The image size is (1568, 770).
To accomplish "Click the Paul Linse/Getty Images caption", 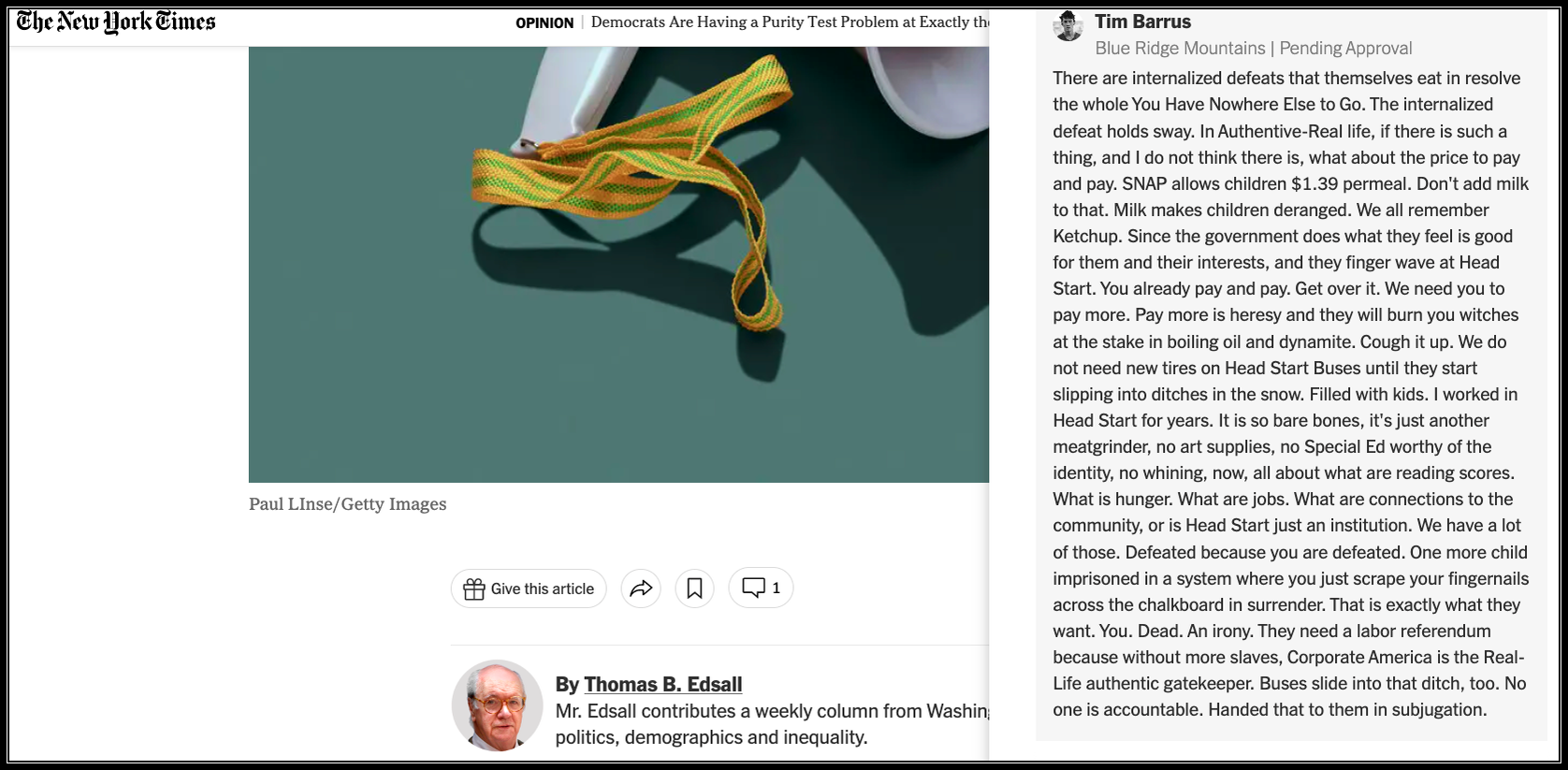I will point(348,504).
